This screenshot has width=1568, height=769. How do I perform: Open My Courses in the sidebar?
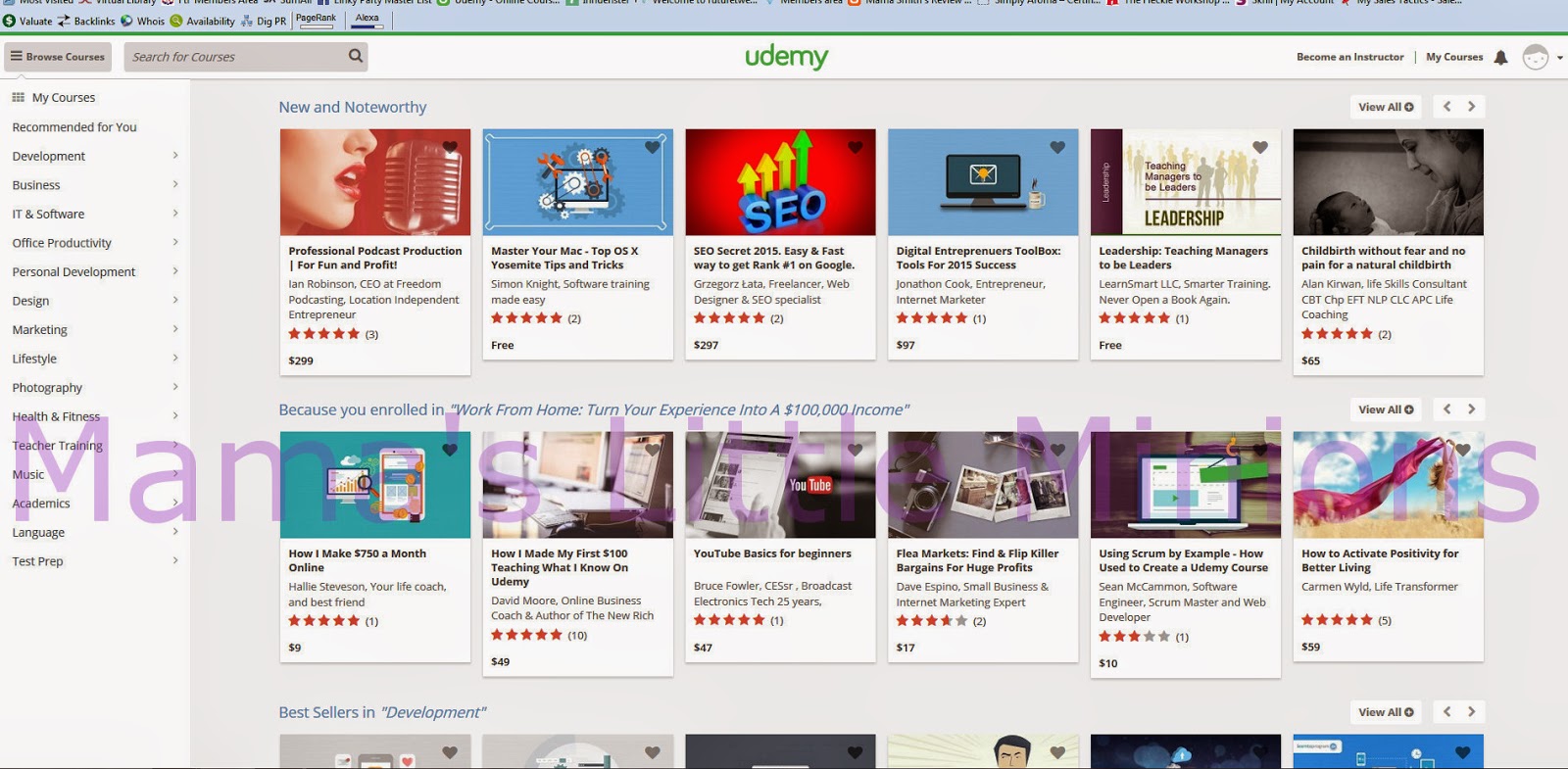[64, 98]
